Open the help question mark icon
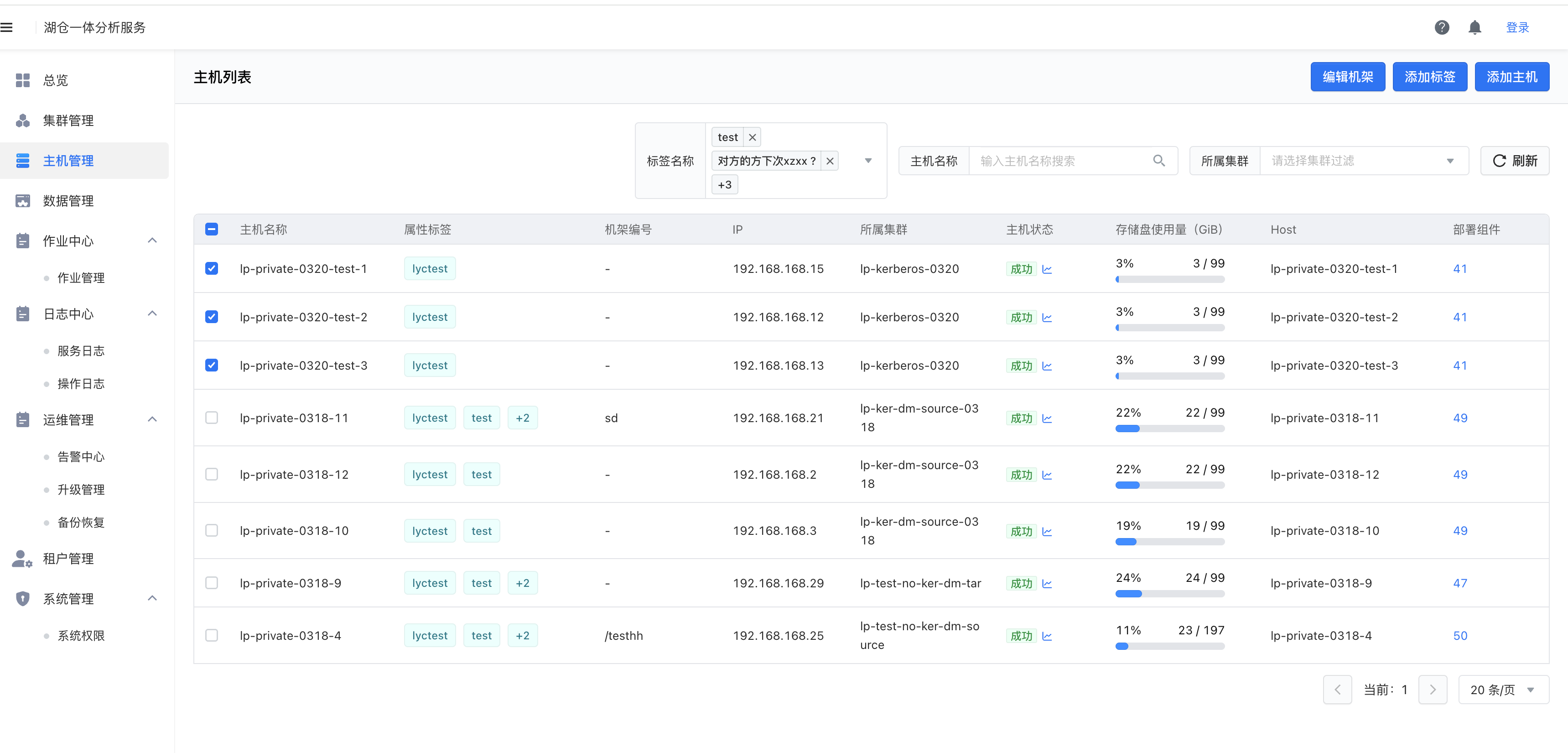Viewport: 1568px width, 753px height. [1441, 27]
